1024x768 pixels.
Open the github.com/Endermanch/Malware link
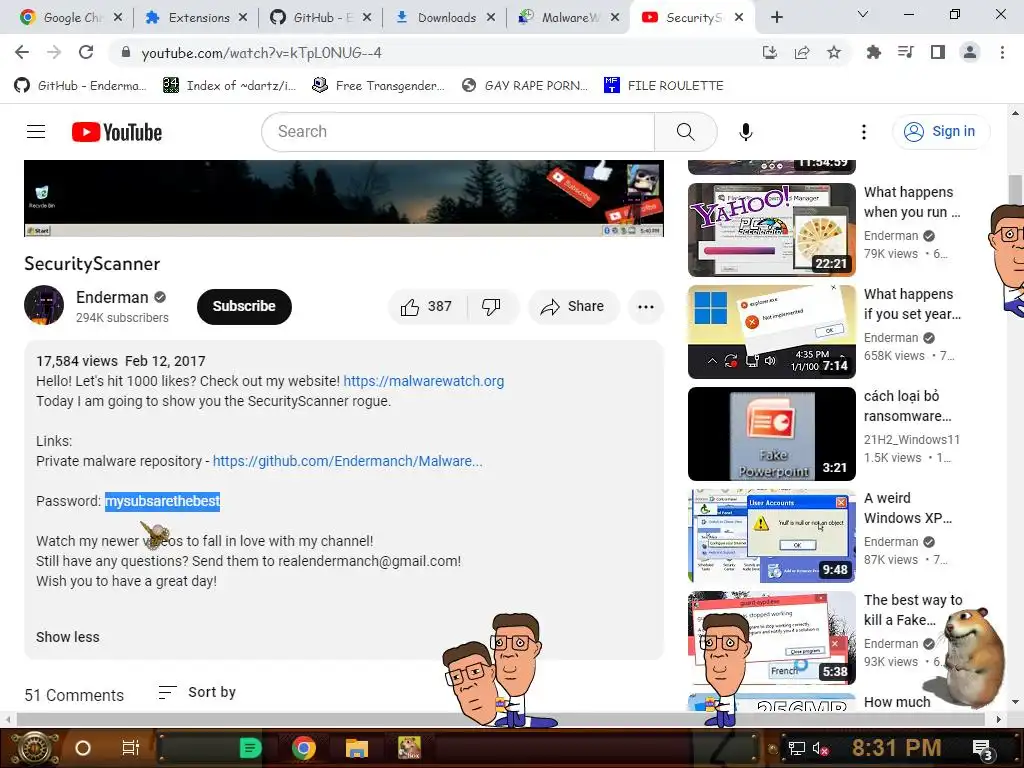[347, 461]
